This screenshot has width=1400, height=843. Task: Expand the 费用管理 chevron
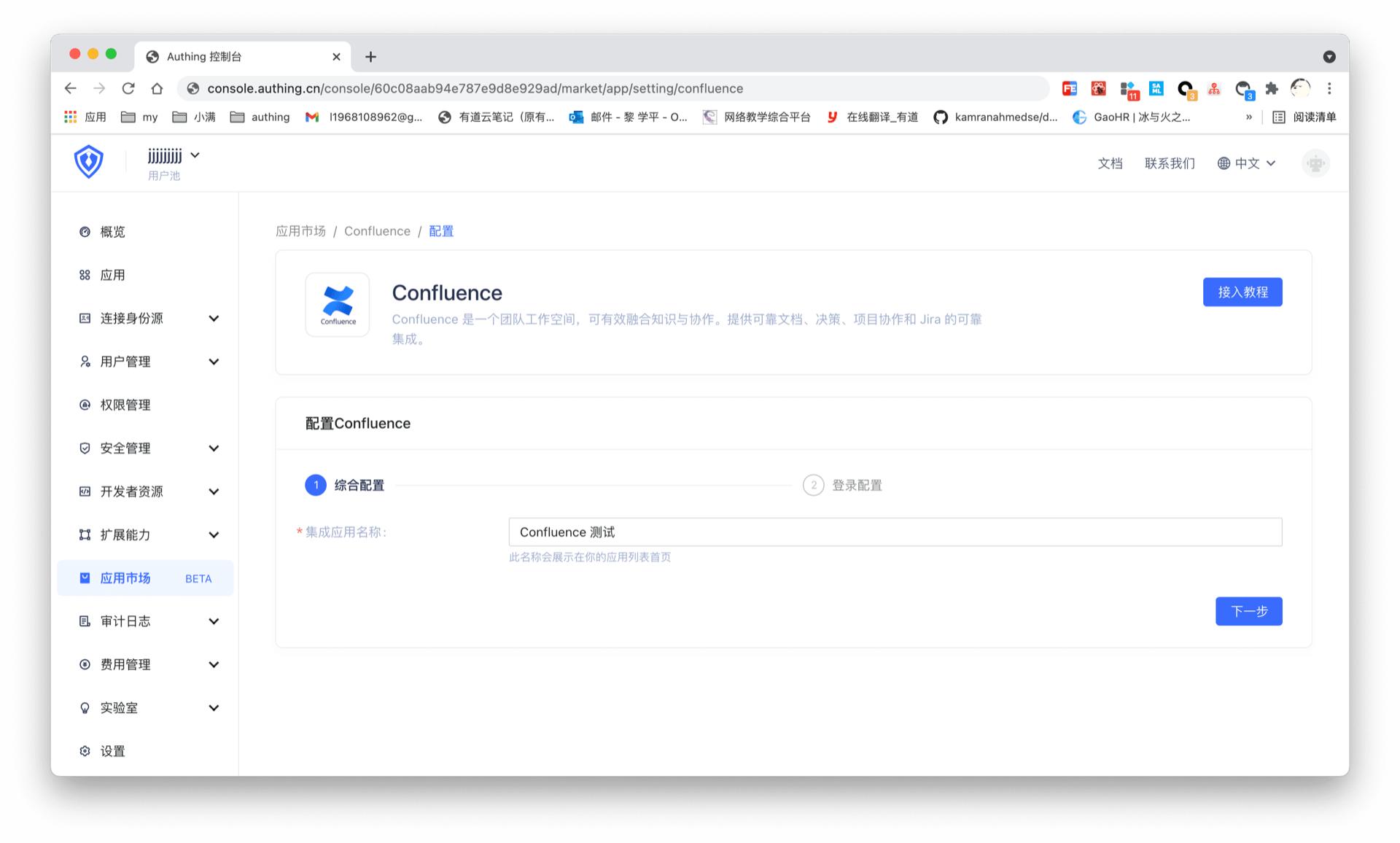pos(214,665)
